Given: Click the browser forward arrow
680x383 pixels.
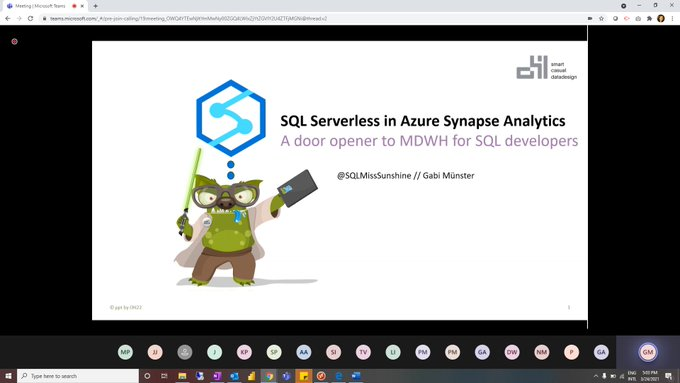Looking at the screenshot, I should 19,19.
